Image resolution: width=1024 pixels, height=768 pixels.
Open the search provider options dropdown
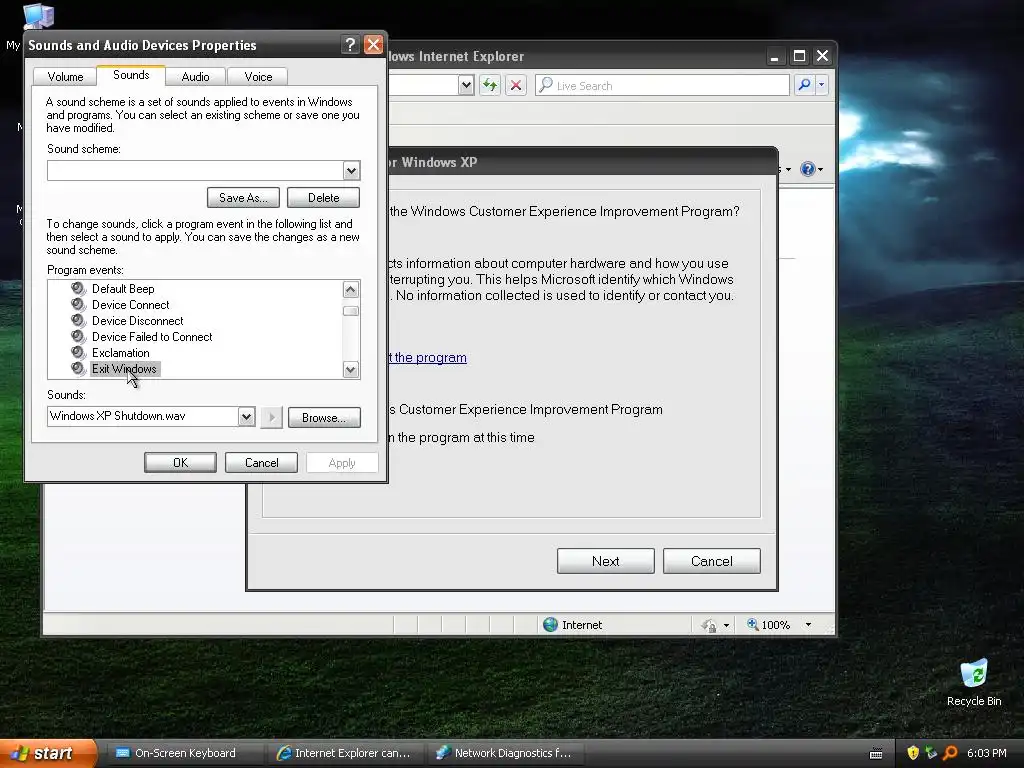point(822,85)
